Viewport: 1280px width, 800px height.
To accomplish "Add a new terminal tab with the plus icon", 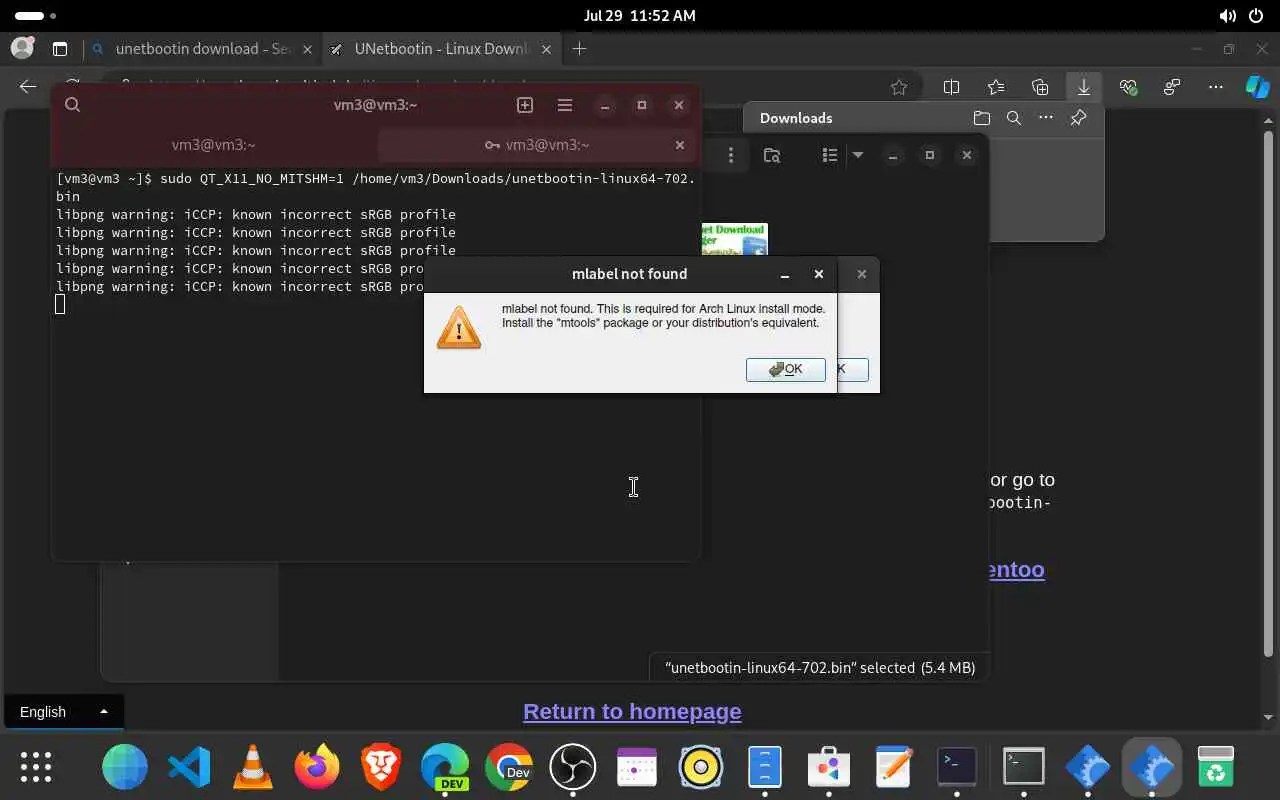I will 525,105.
